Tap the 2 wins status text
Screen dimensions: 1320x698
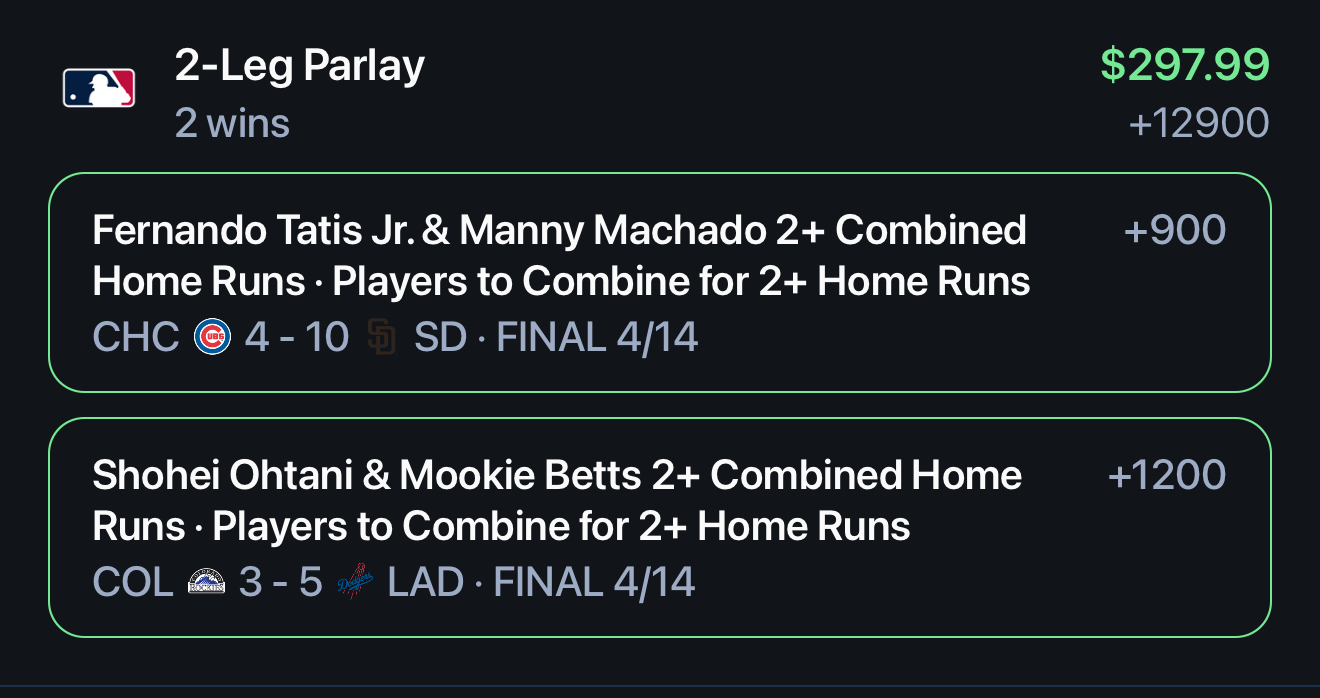point(232,124)
